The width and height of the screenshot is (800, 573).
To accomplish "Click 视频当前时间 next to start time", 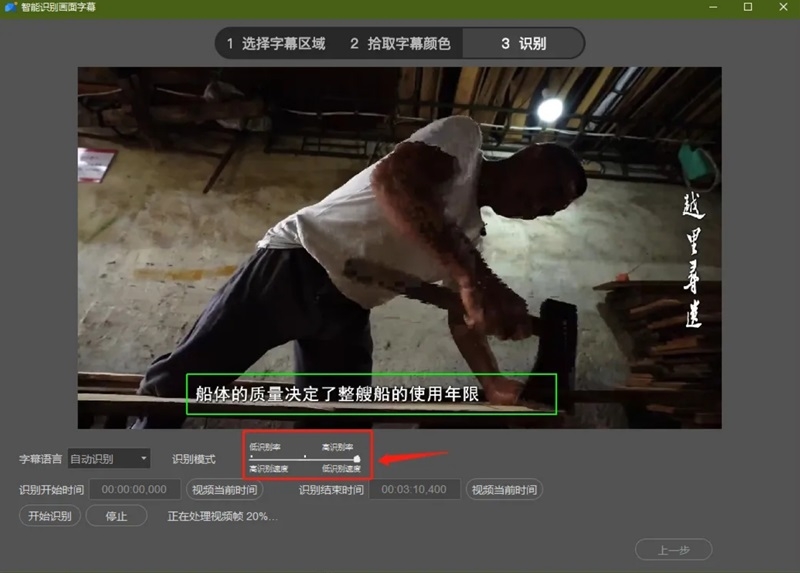I will click(x=224, y=490).
